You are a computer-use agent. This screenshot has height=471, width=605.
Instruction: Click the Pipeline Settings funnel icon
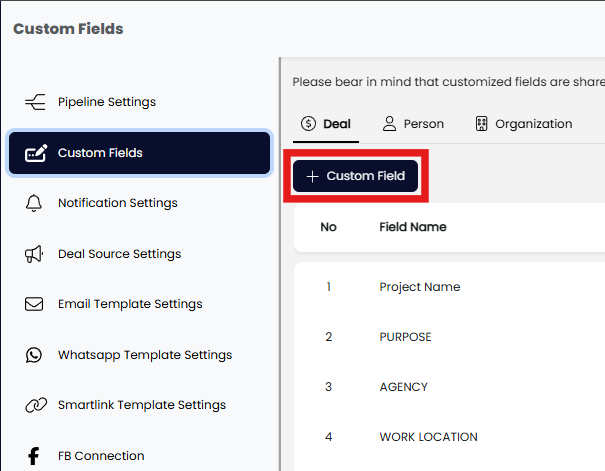pos(34,102)
